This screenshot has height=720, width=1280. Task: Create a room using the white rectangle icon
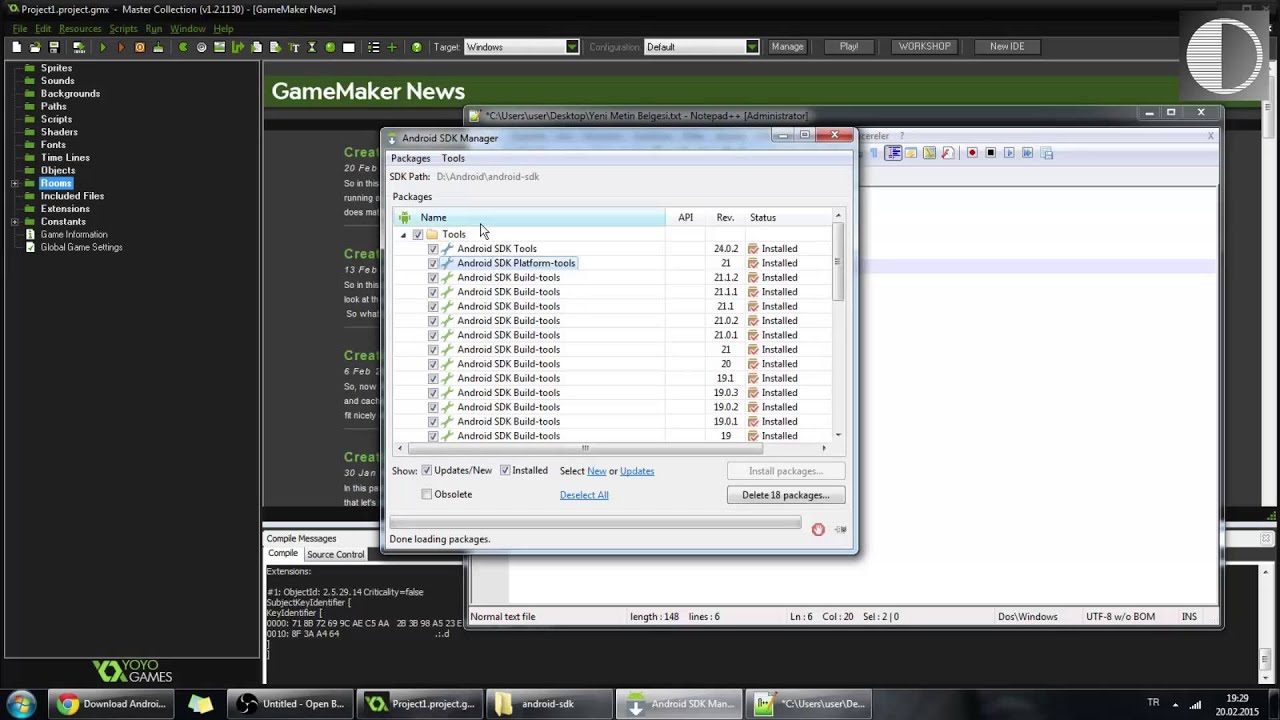tap(349, 47)
